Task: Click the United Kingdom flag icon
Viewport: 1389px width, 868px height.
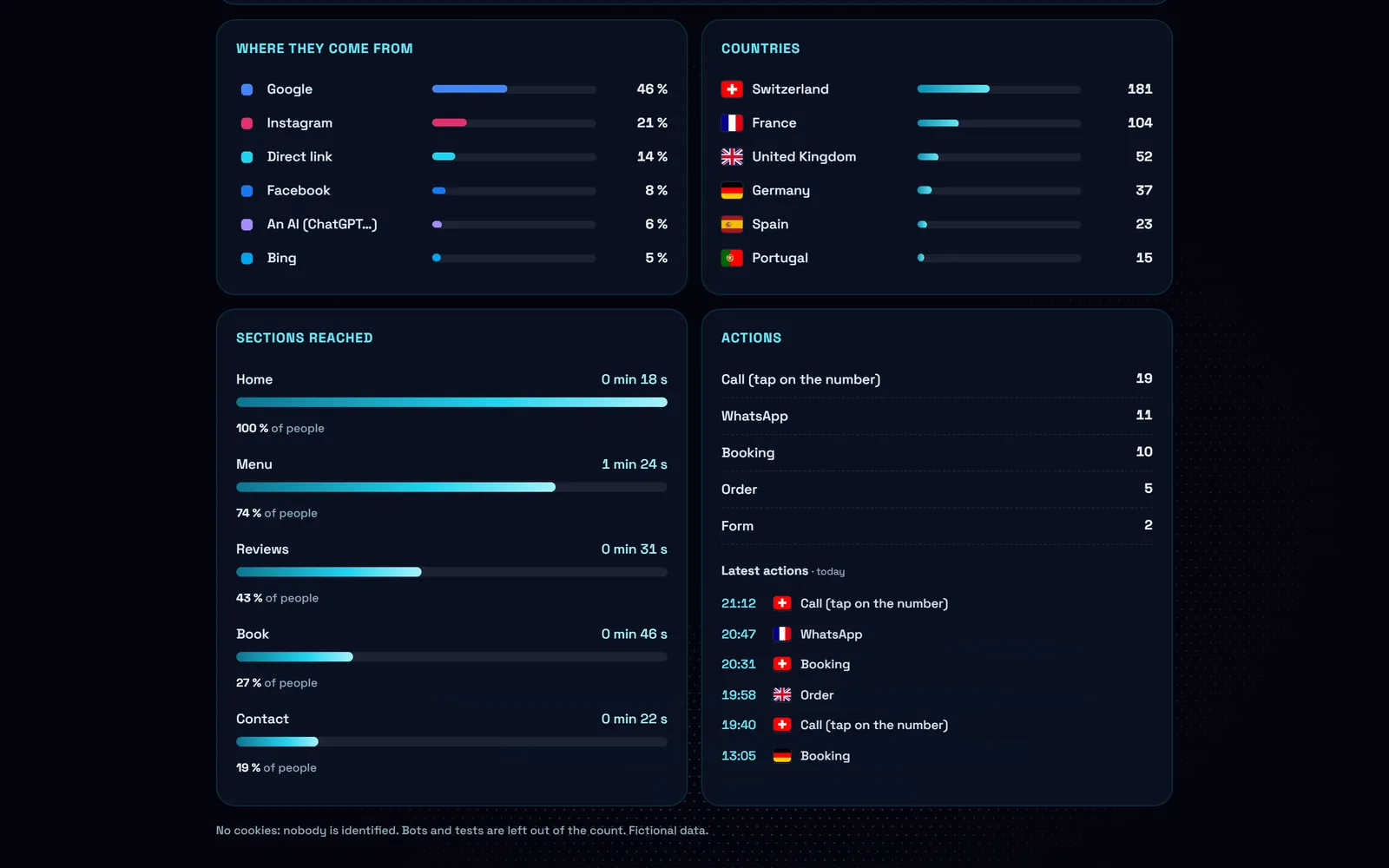Action: [732, 157]
